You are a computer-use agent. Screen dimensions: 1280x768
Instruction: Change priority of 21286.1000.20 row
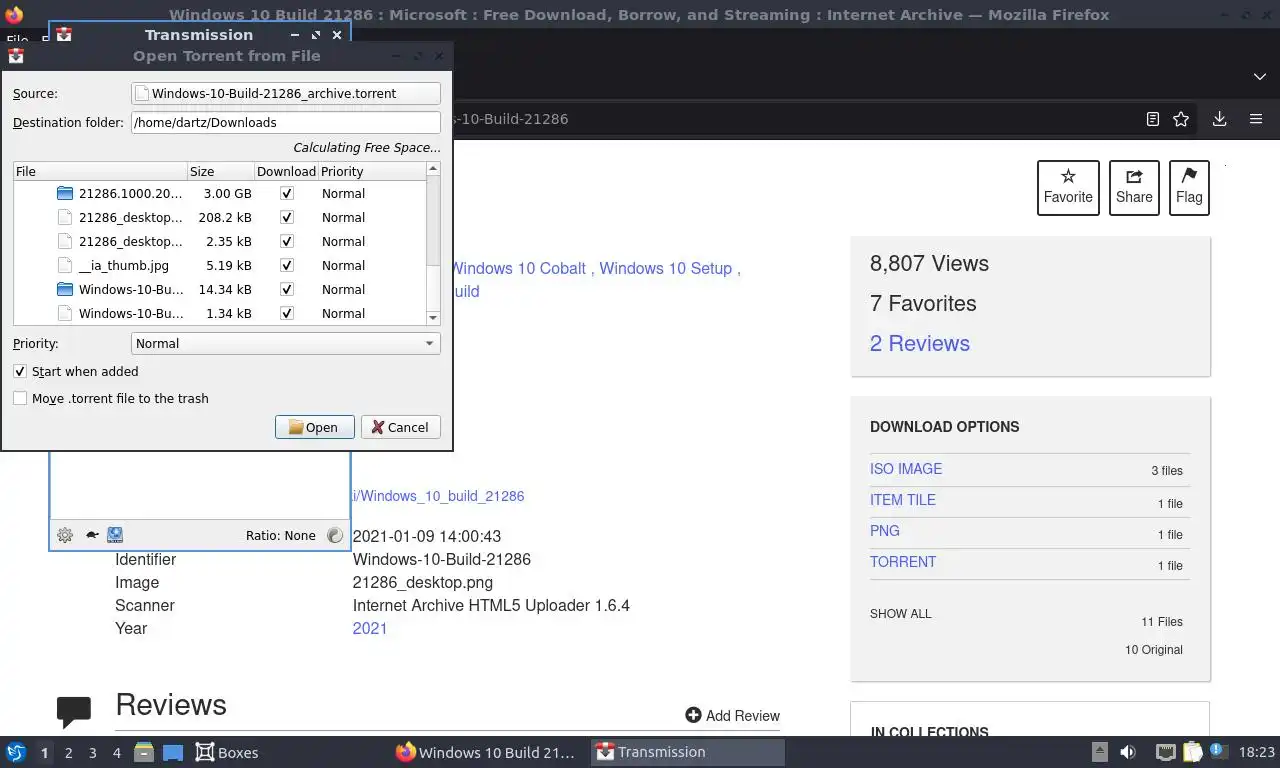[343, 193]
